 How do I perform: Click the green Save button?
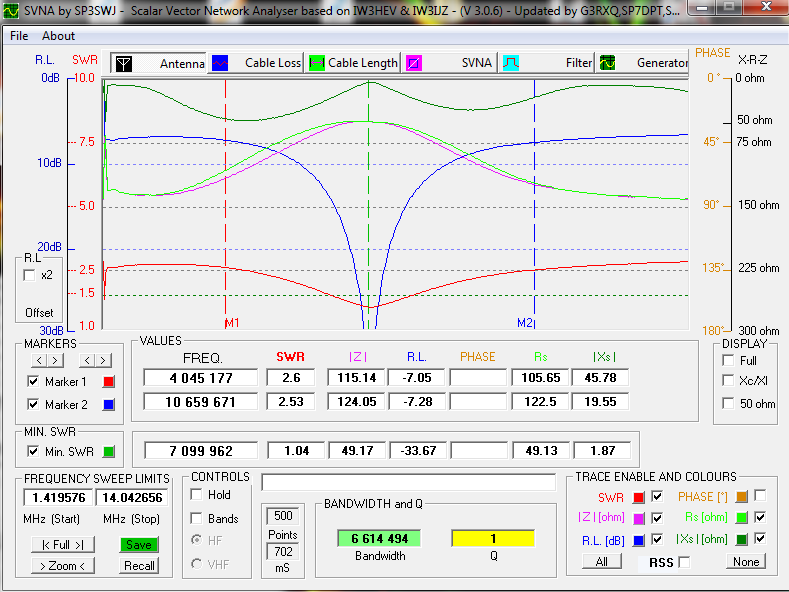click(x=139, y=545)
